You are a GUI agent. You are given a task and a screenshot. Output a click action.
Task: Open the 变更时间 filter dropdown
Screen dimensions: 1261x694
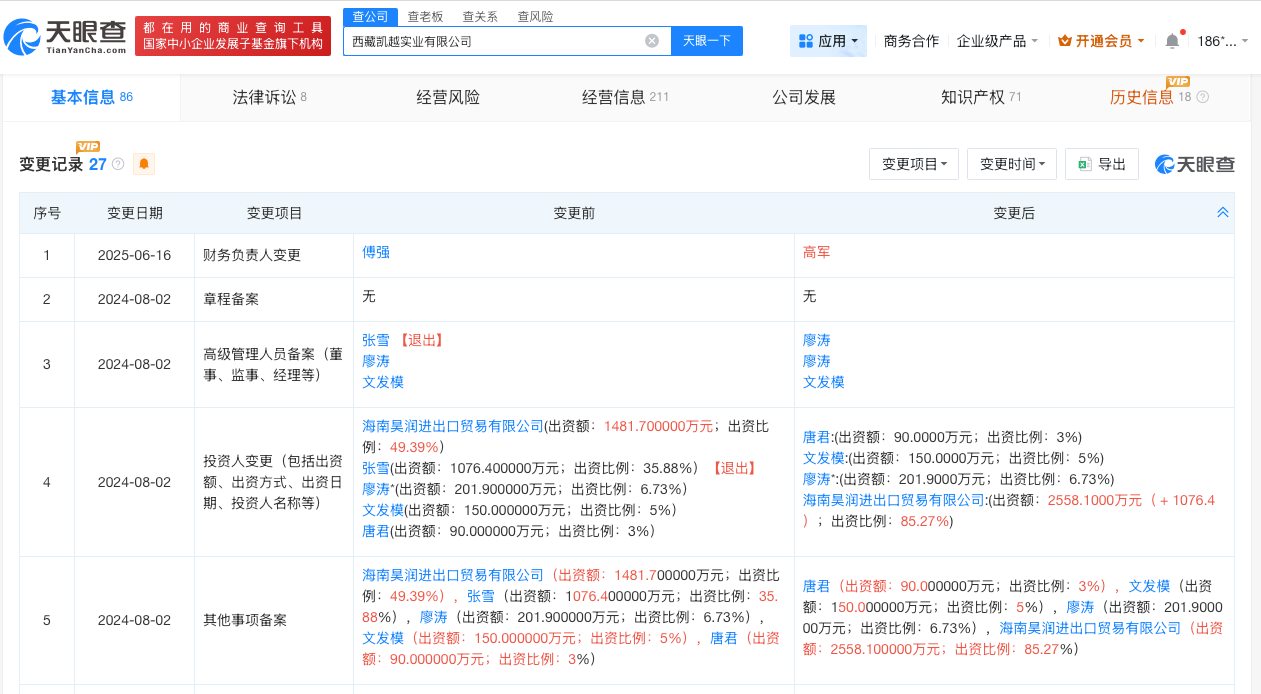[x=1011, y=164]
